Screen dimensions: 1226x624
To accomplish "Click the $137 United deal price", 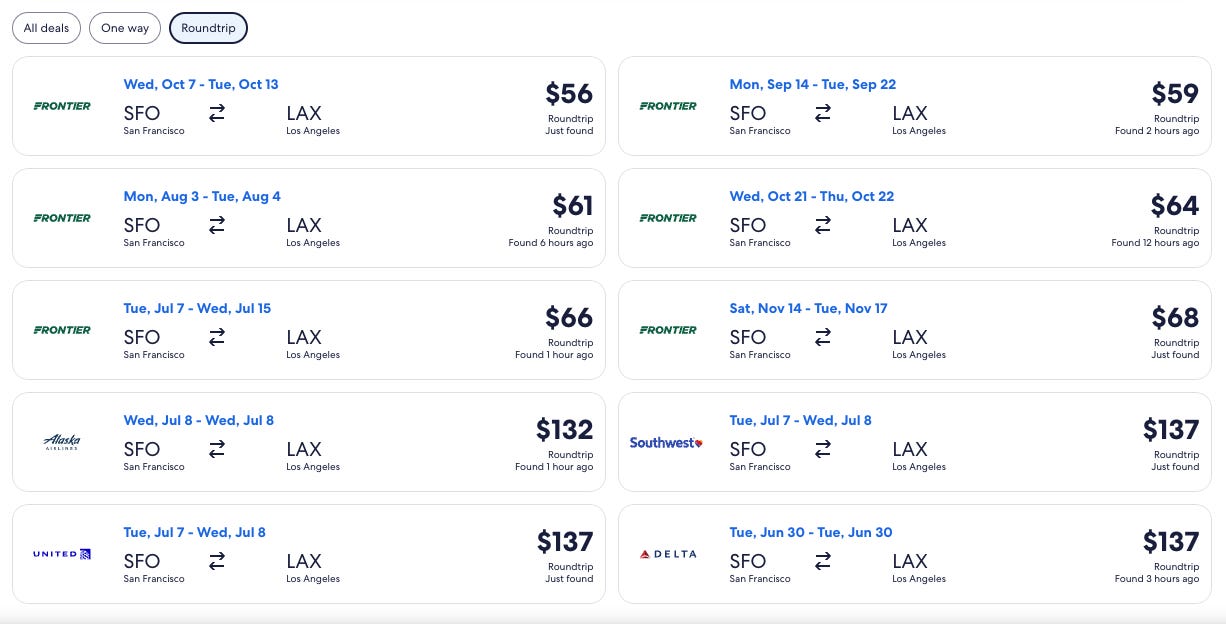I will click(565, 541).
